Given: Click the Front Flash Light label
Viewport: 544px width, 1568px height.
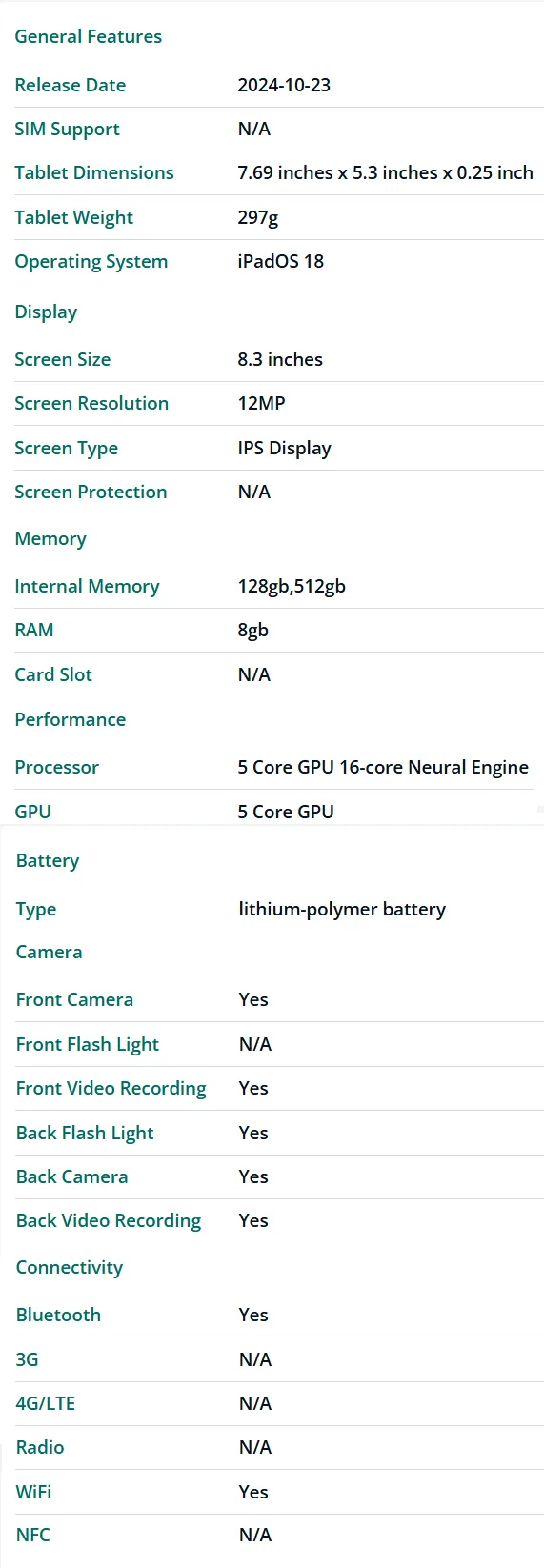Looking at the screenshot, I should point(88,1044).
